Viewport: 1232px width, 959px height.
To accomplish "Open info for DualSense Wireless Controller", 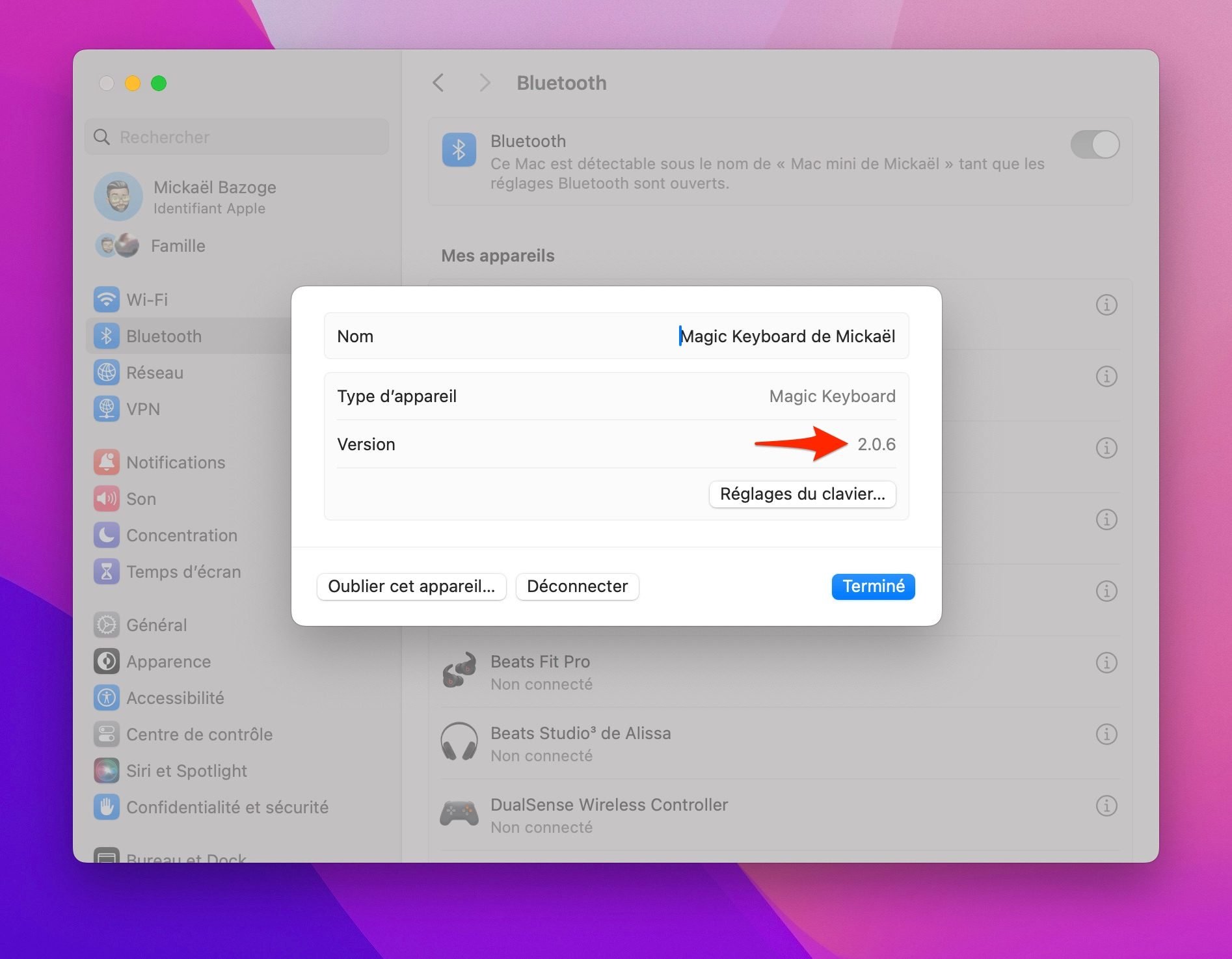I will [x=1106, y=805].
